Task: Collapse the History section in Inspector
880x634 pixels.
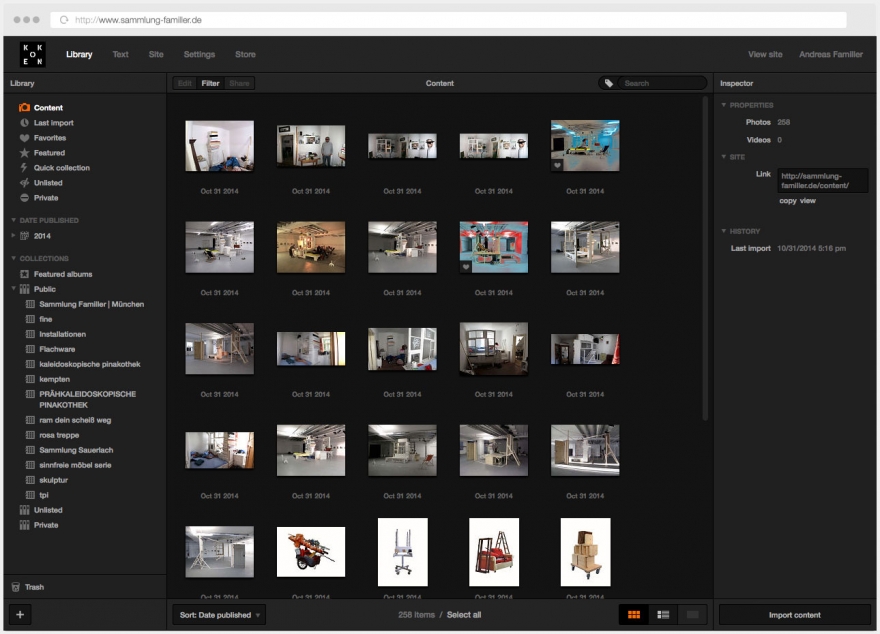Action: (723, 231)
